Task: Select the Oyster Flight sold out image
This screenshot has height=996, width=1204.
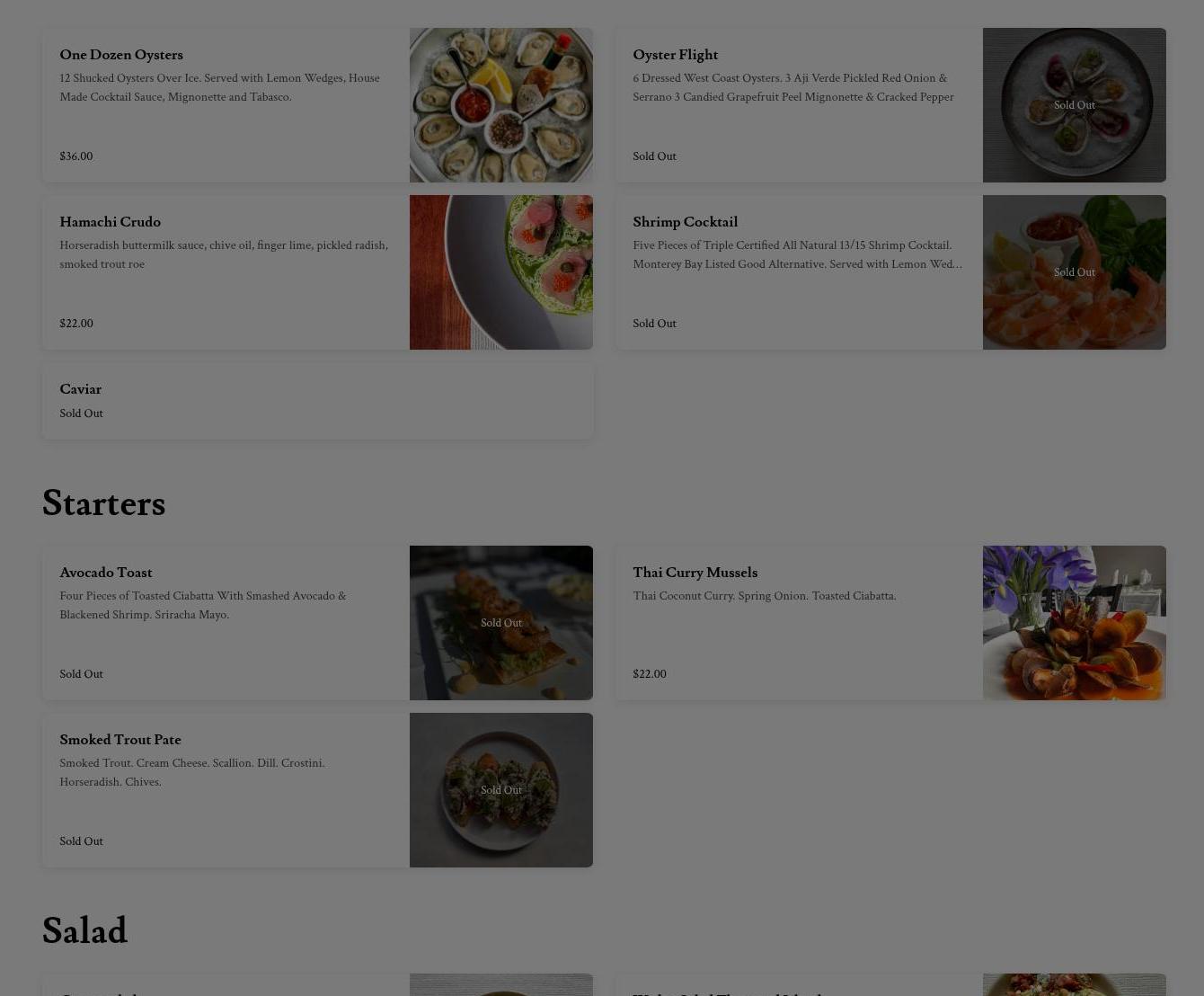Action: [1074, 105]
